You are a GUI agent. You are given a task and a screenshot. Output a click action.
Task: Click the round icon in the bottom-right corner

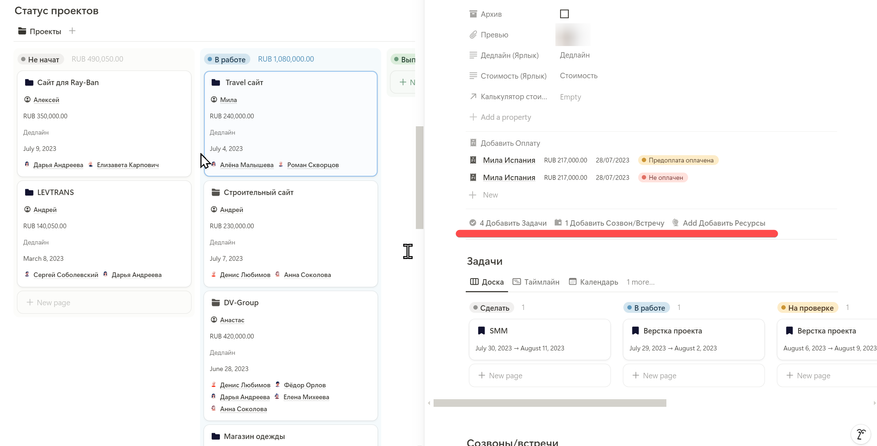tap(860, 434)
